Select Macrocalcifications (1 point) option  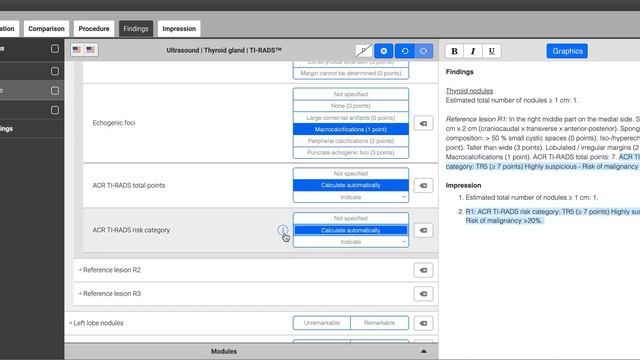[x=351, y=129]
